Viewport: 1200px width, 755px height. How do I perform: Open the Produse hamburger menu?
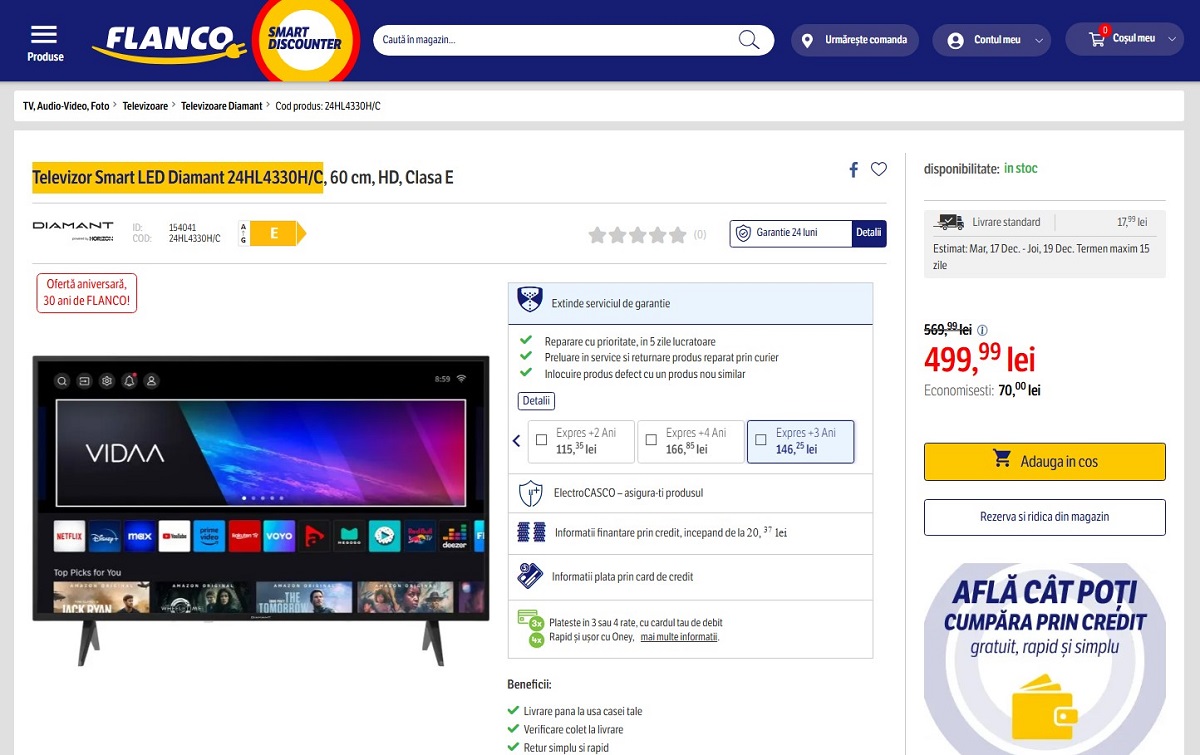[x=45, y=43]
